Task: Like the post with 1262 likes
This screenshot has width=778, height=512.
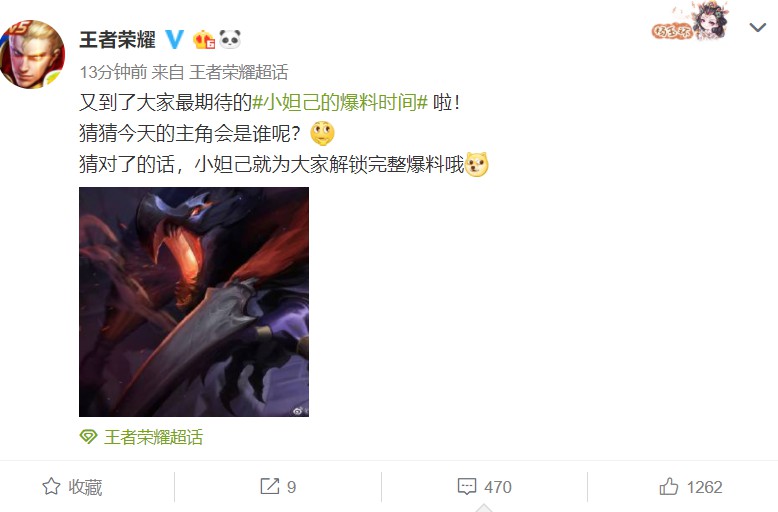Action: tap(690, 487)
